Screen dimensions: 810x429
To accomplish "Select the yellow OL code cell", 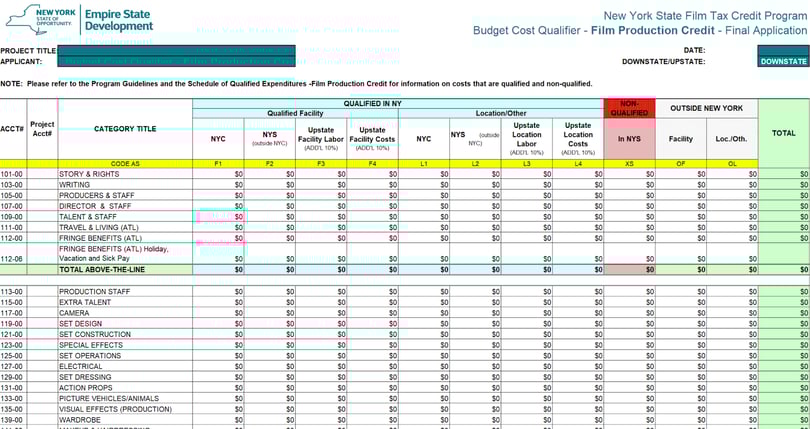I will [x=732, y=164].
